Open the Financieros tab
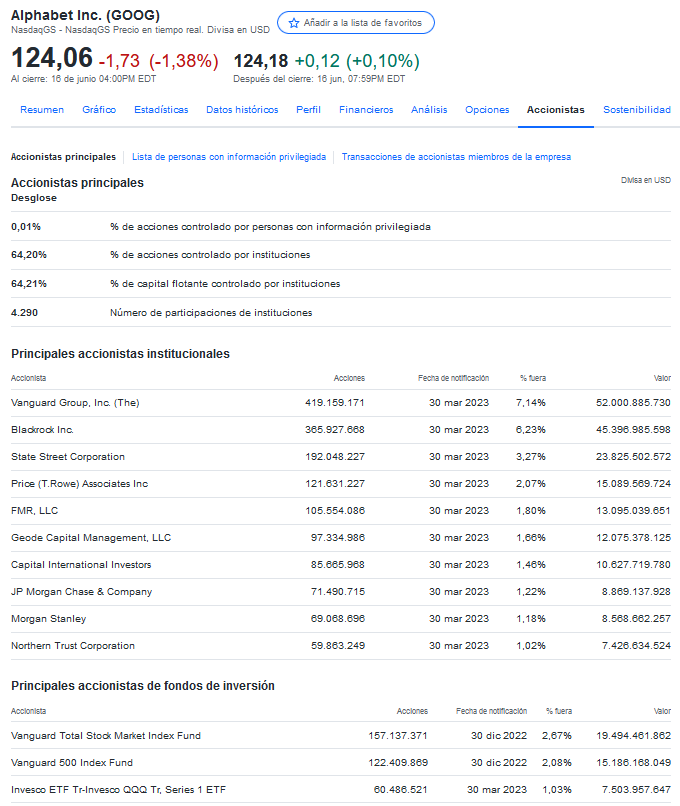This screenshot has height=806, width=680. click(366, 109)
